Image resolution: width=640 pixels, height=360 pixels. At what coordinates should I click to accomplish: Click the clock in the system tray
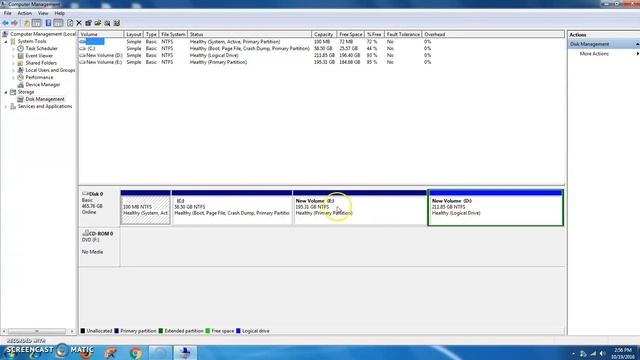coord(622,353)
